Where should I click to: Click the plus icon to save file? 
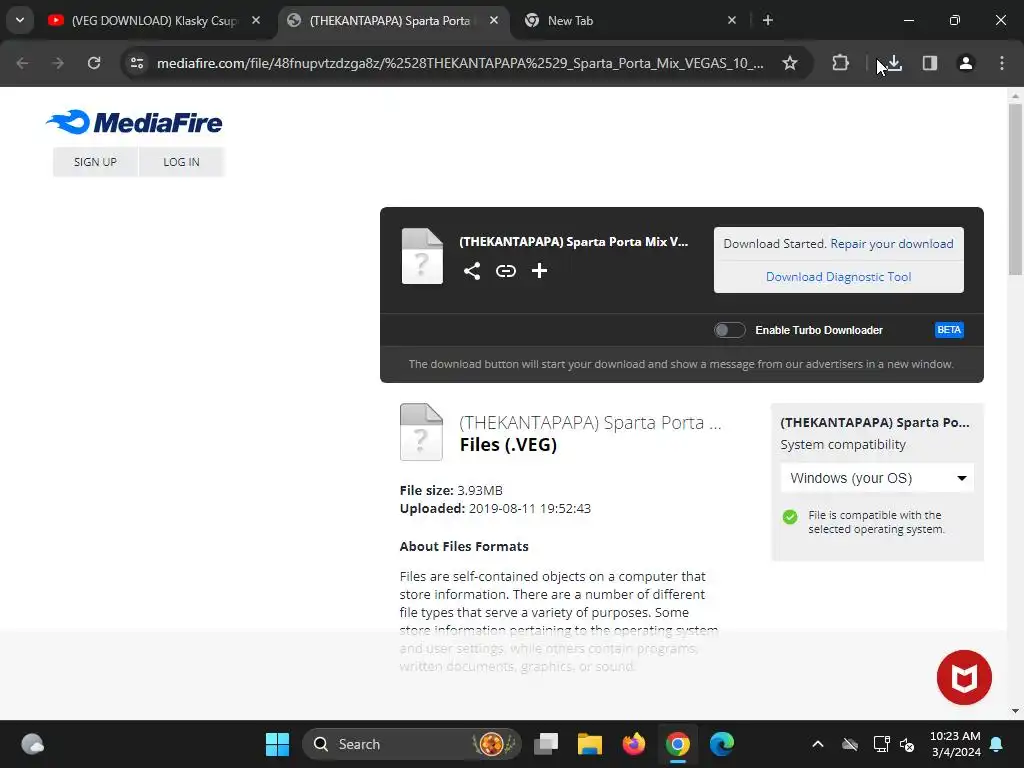pos(539,271)
